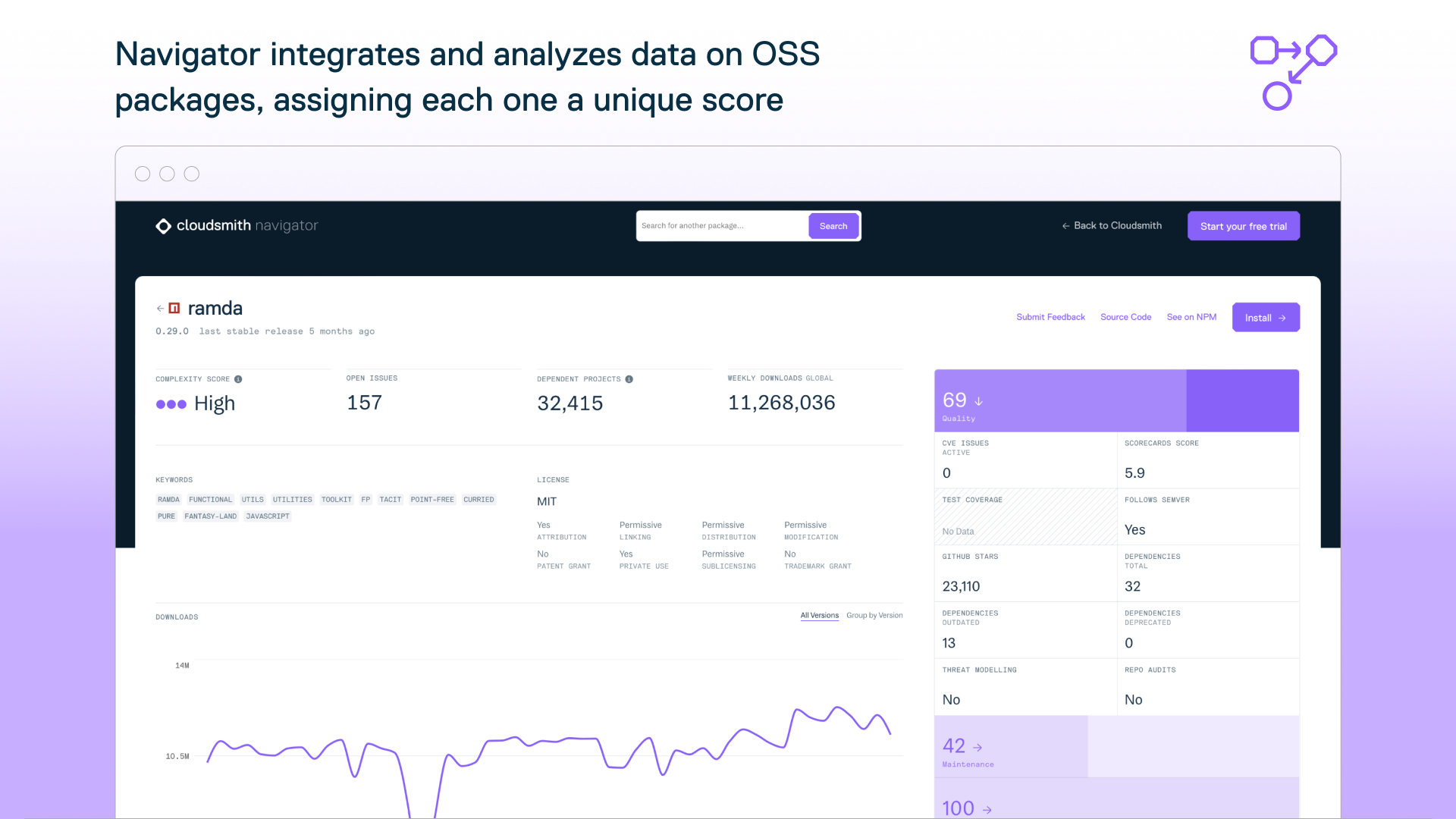Switch to Group by Version tab
Screen dimensions: 1456x819
coord(874,615)
